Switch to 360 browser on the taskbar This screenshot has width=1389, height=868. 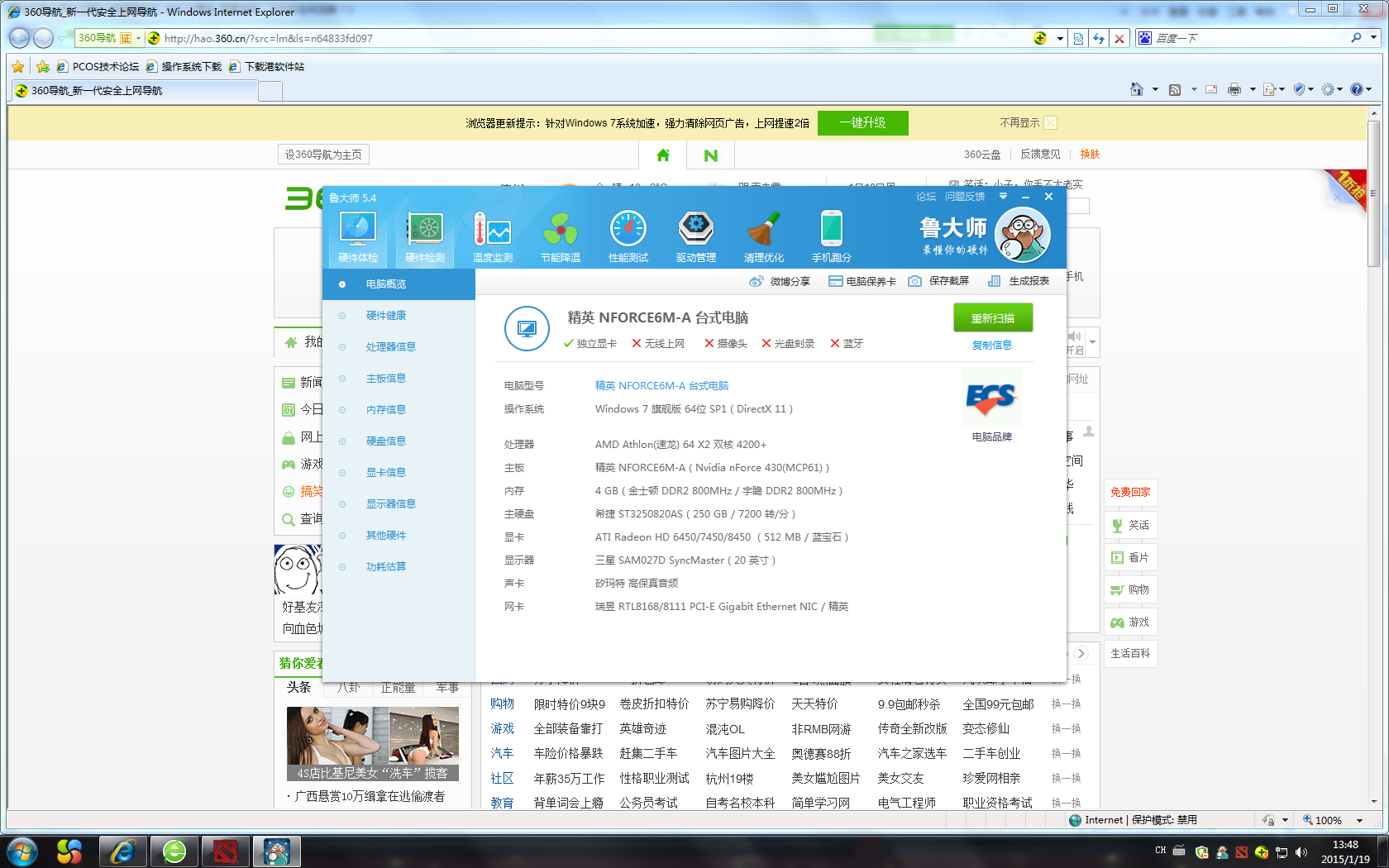tap(174, 851)
